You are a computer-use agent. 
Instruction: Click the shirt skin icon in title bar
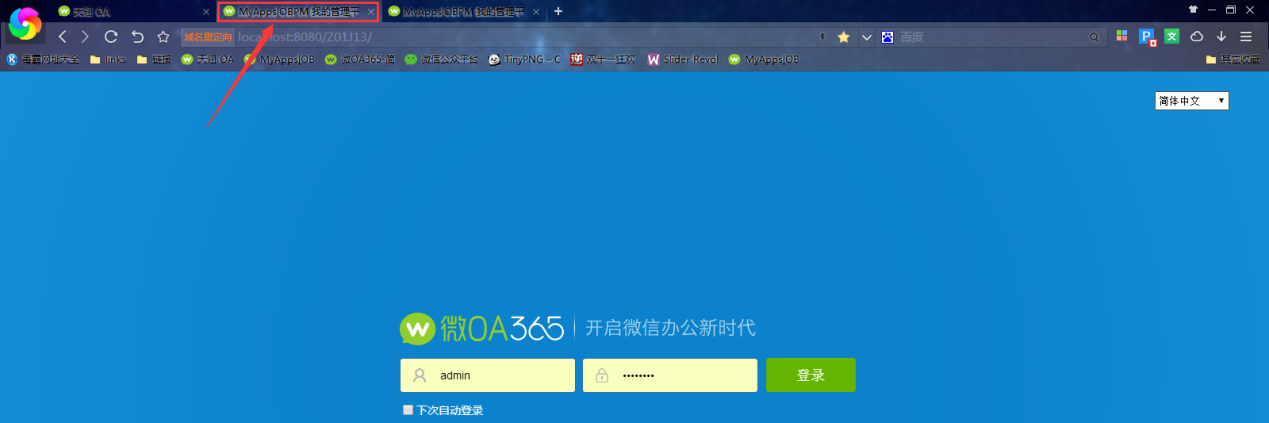pyautogui.click(x=1193, y=9)
